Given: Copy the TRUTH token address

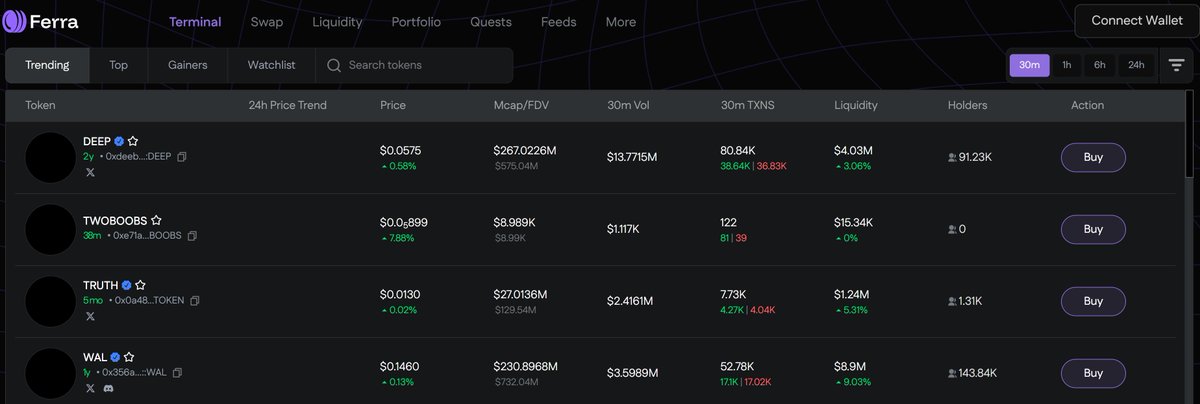Looking at the screenshot, I should tap(195, 300).
